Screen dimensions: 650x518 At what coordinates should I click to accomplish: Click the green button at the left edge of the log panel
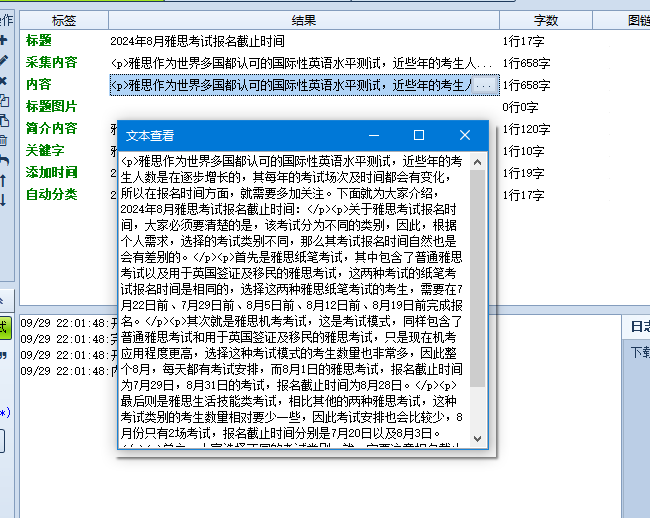click(5, 328)
